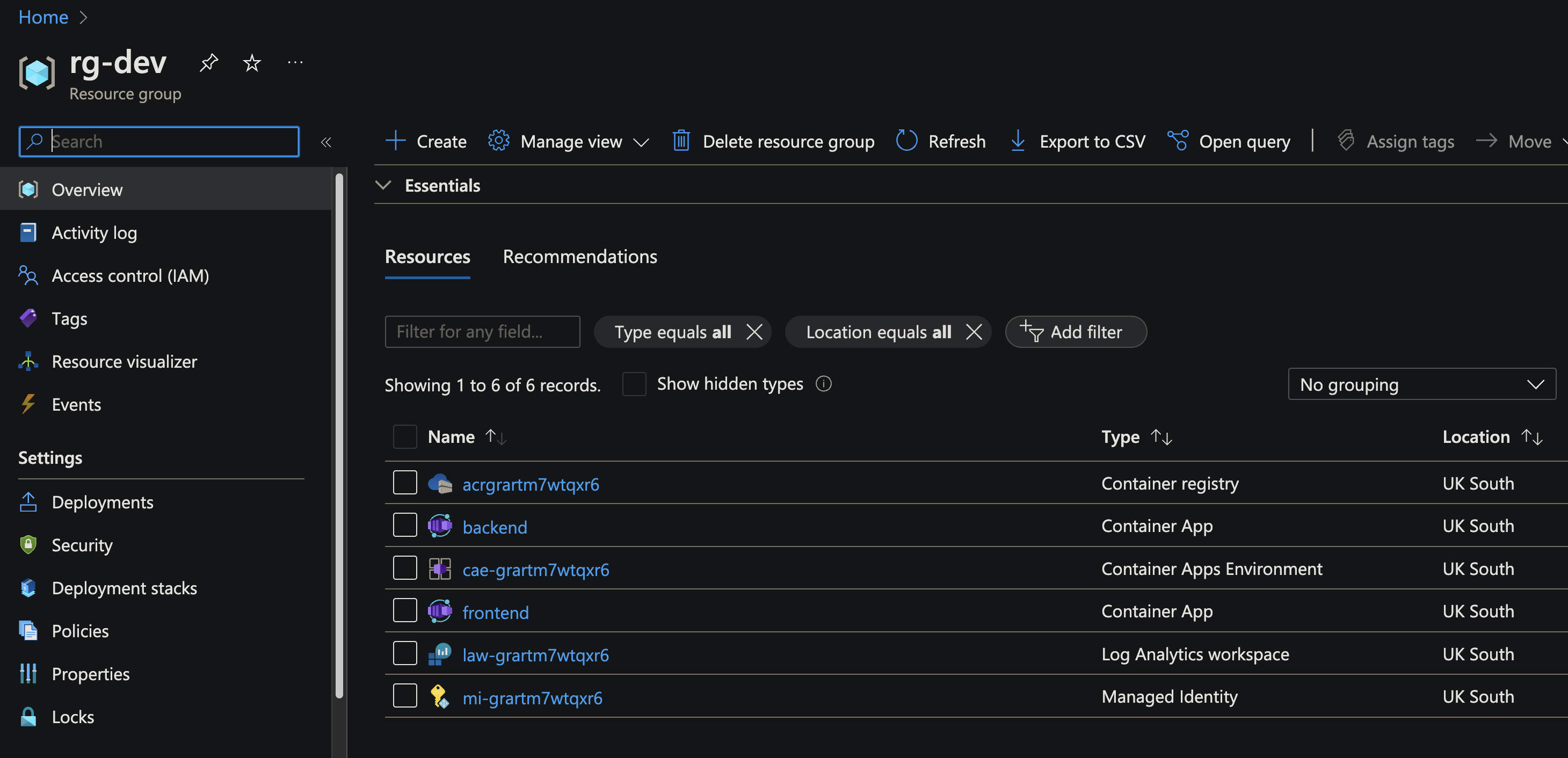
Task: Check the backend row checkbox
Action: pyautogui.click(x=405, y=525)
